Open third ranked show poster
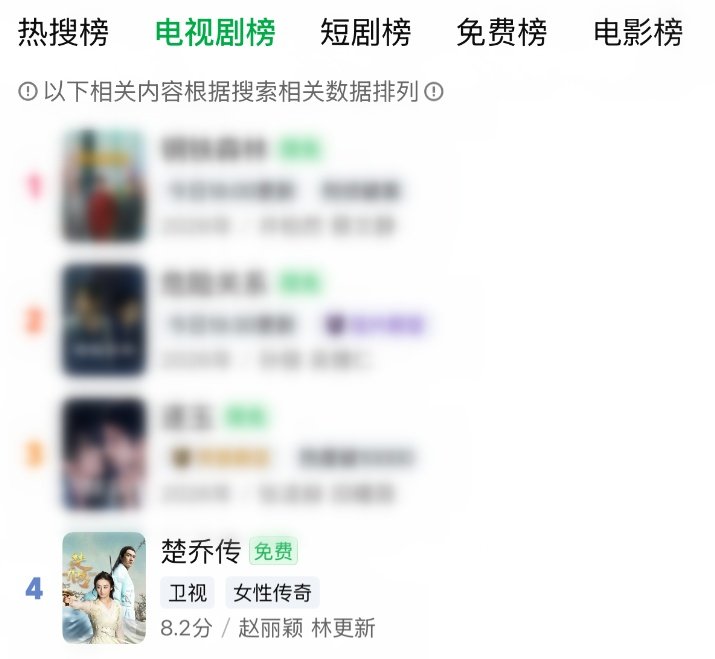Image resolution: width=715 pixels, height=659 pixels. [104, 453]
